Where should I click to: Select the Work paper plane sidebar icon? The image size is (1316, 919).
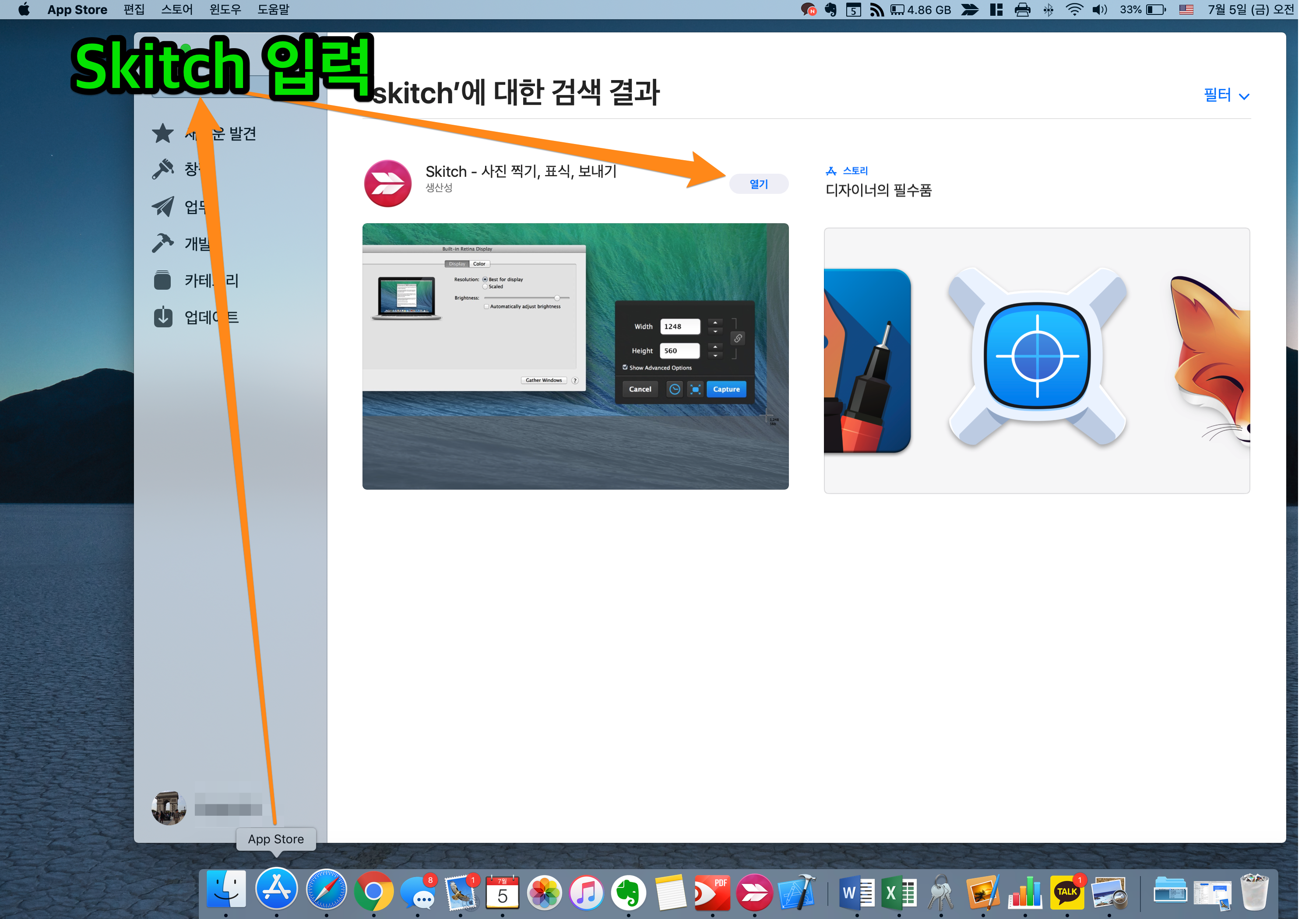[163, 206]
